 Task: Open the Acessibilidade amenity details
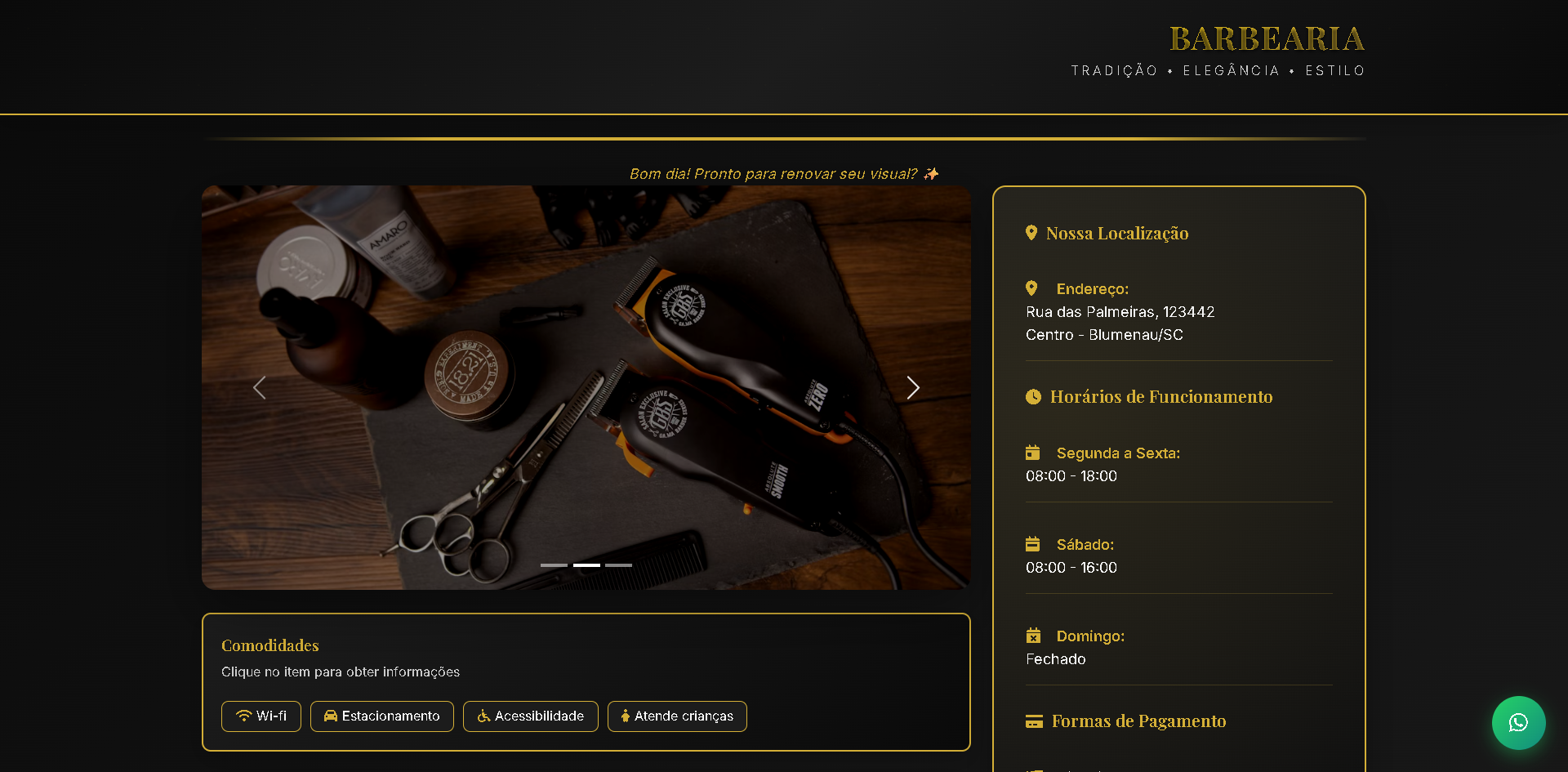click(x=530, y=716)
